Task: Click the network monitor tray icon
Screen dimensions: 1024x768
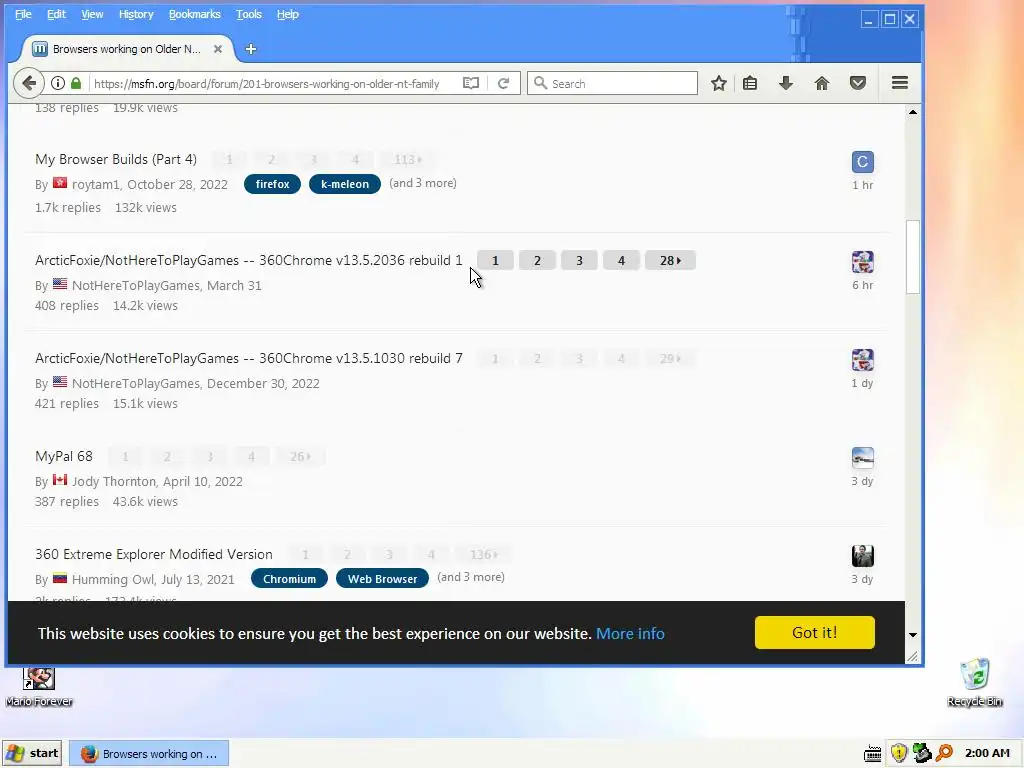Action: (x=921, y=753)
